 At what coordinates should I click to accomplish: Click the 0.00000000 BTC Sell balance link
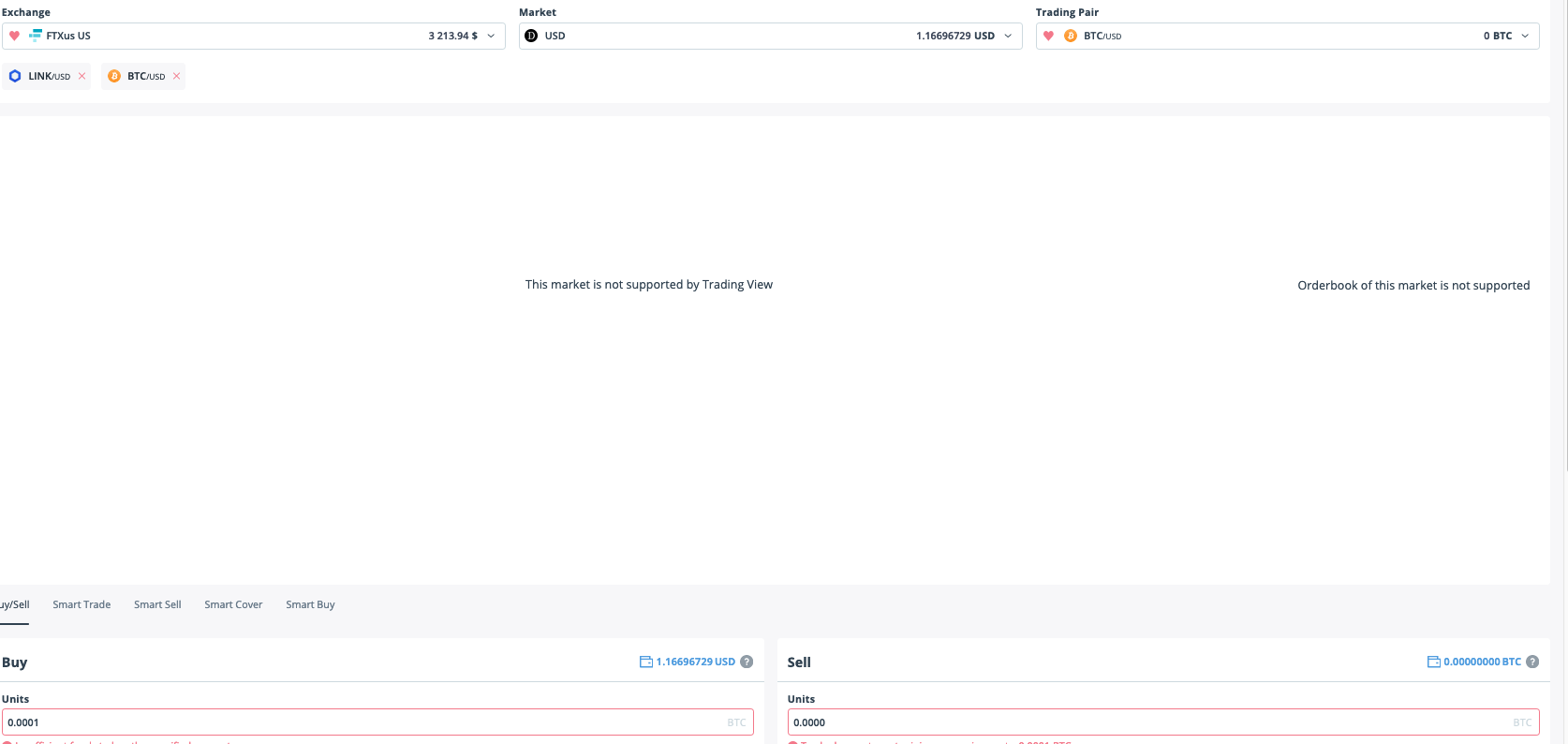[1483, 662]
